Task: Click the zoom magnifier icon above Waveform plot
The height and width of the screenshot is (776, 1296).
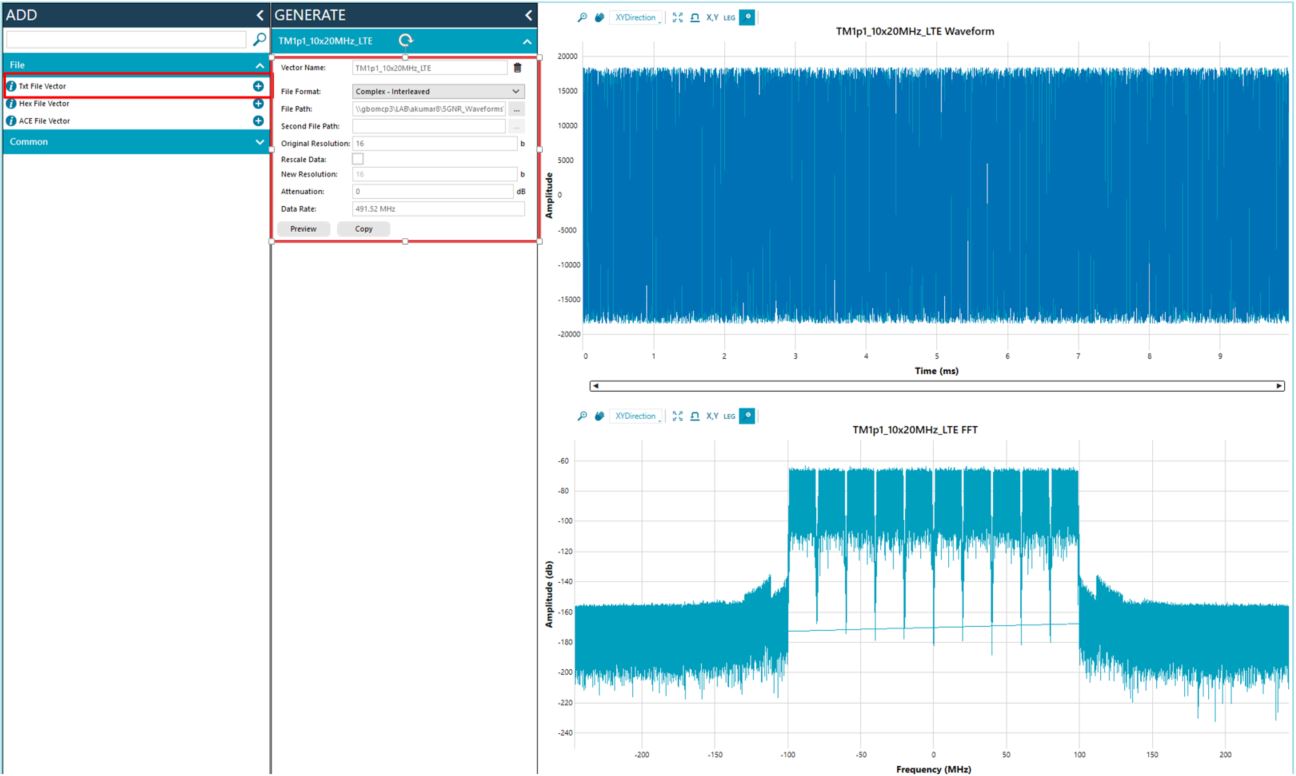Action: click(582, 18)
